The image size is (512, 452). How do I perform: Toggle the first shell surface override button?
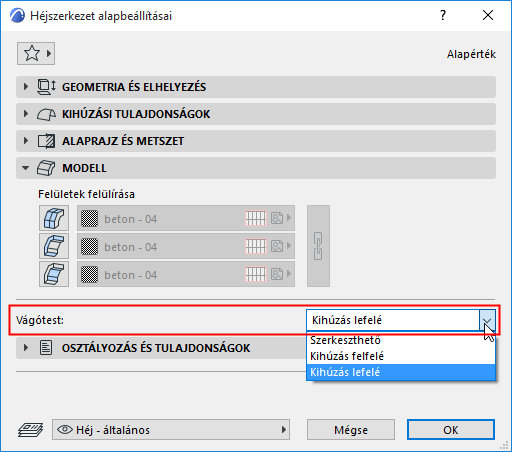54,218
